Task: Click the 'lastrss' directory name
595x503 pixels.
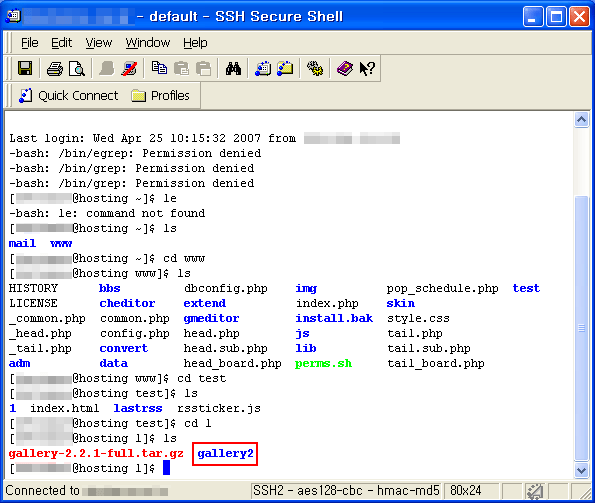Action: click(x=138, y=408)
